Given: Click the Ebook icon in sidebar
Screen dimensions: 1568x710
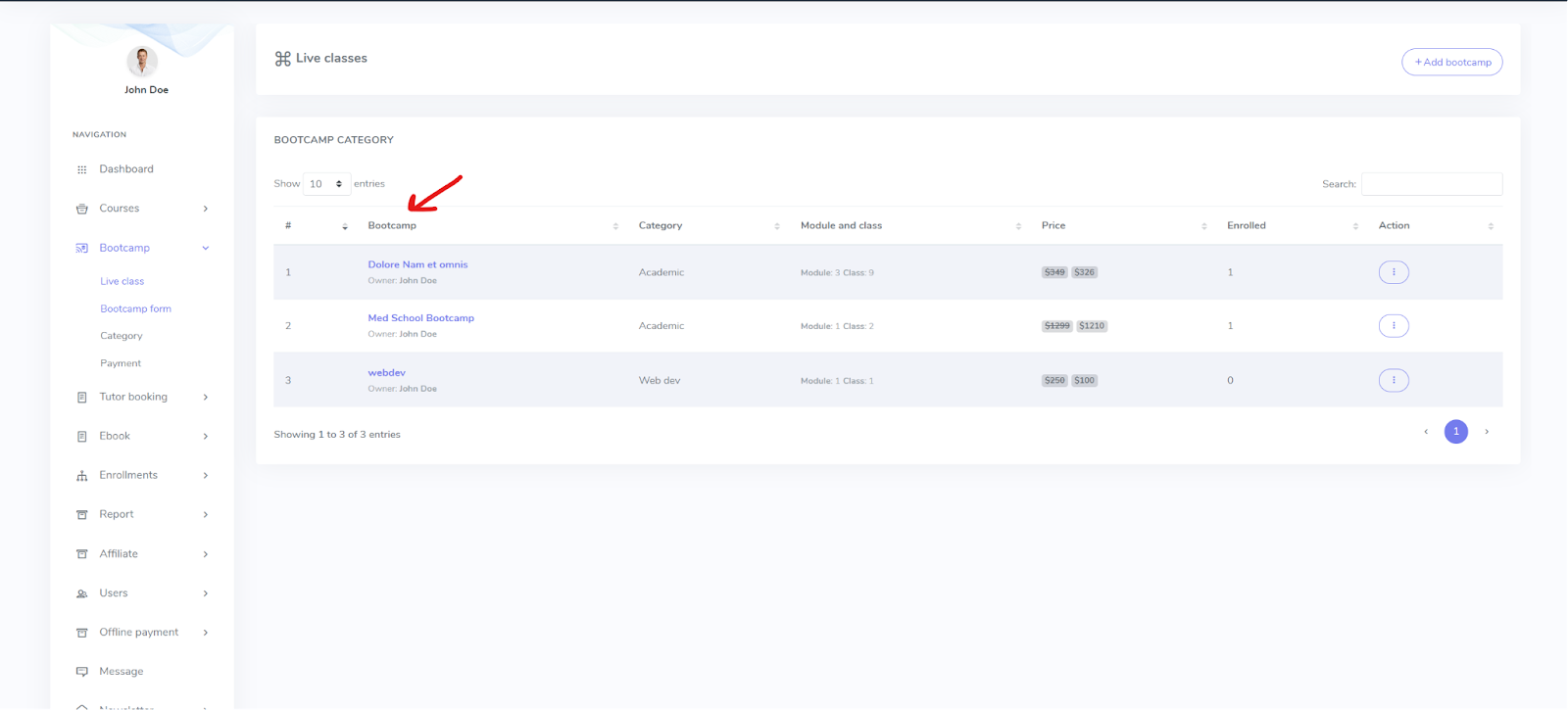Looking at the screenshot, I should 82,436.
